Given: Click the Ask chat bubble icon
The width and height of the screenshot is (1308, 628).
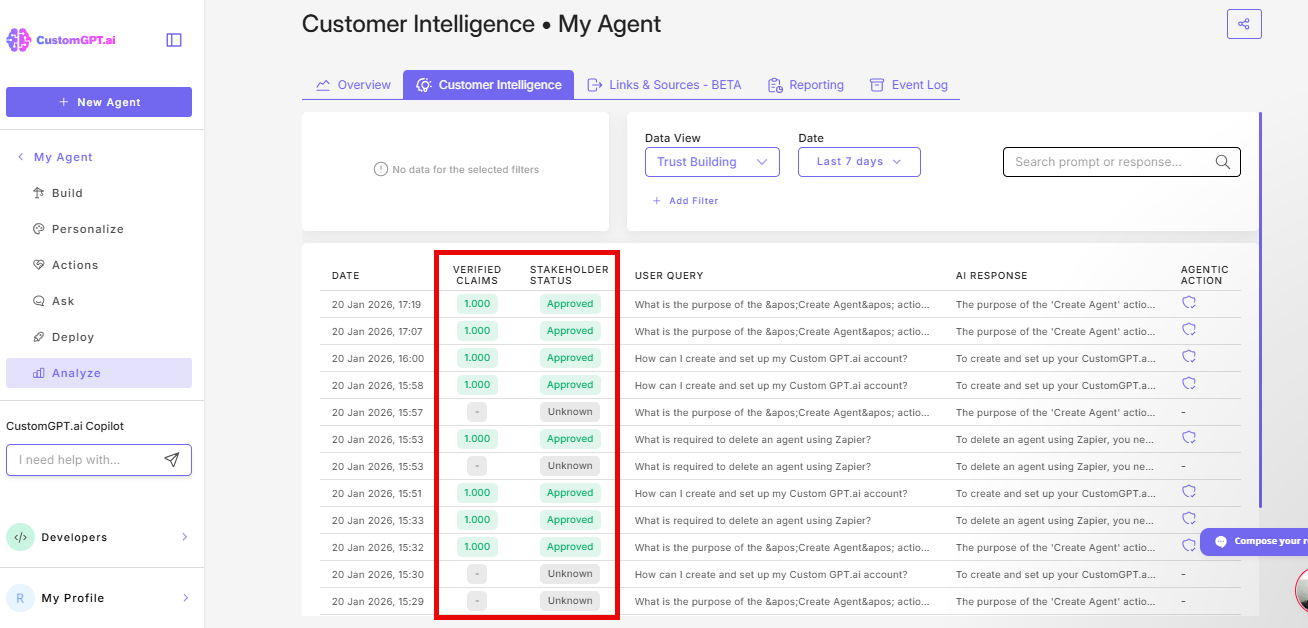Looking at the screenshot, I should 39,301.
